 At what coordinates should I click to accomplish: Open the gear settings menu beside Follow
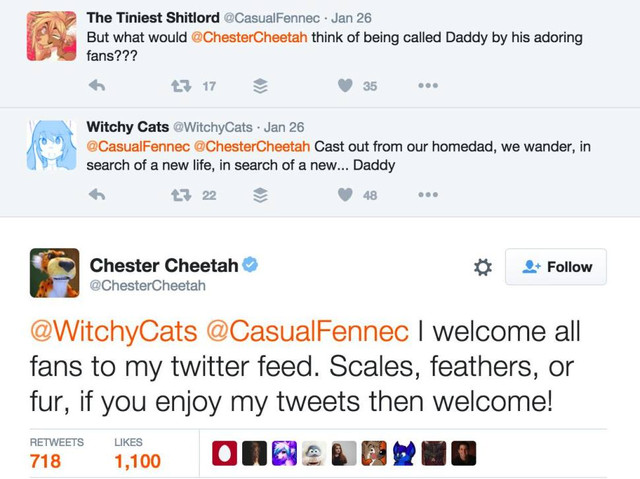483,267
